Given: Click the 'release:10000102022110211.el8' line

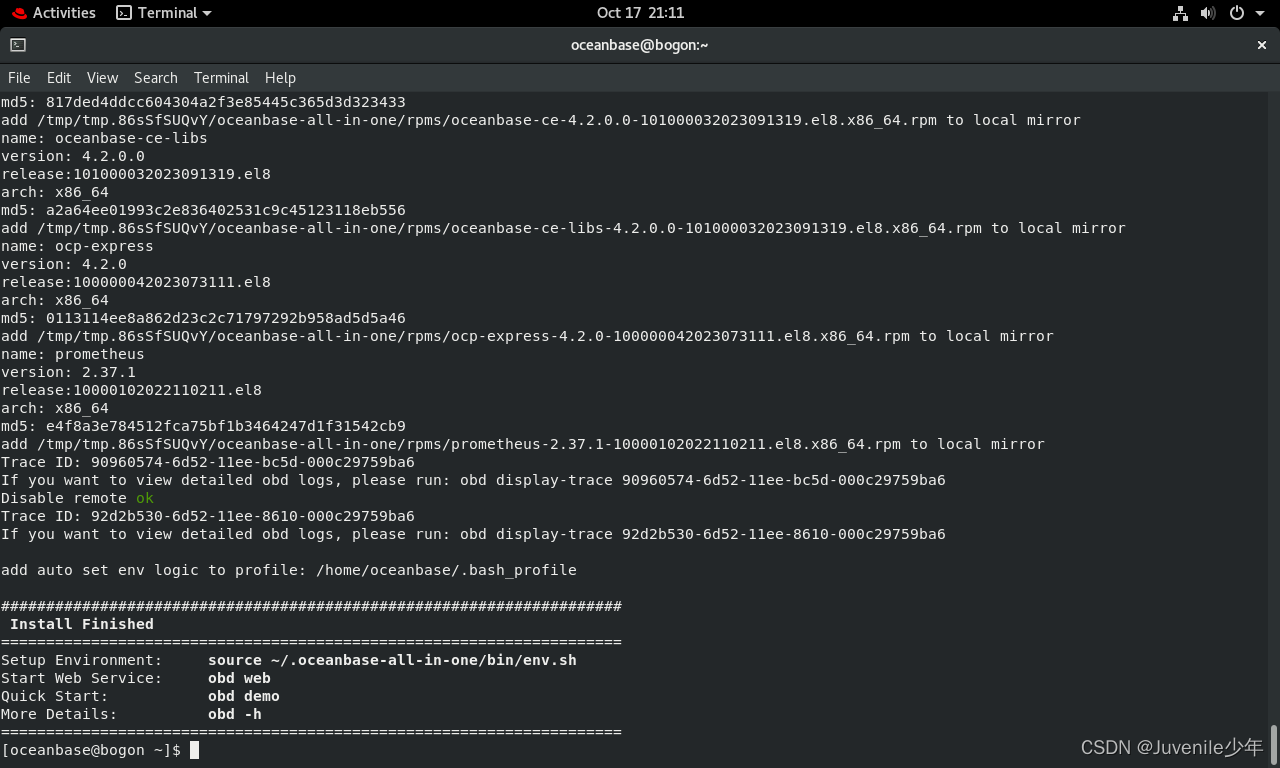Looking at the screenshot, I should click(131, 390).
